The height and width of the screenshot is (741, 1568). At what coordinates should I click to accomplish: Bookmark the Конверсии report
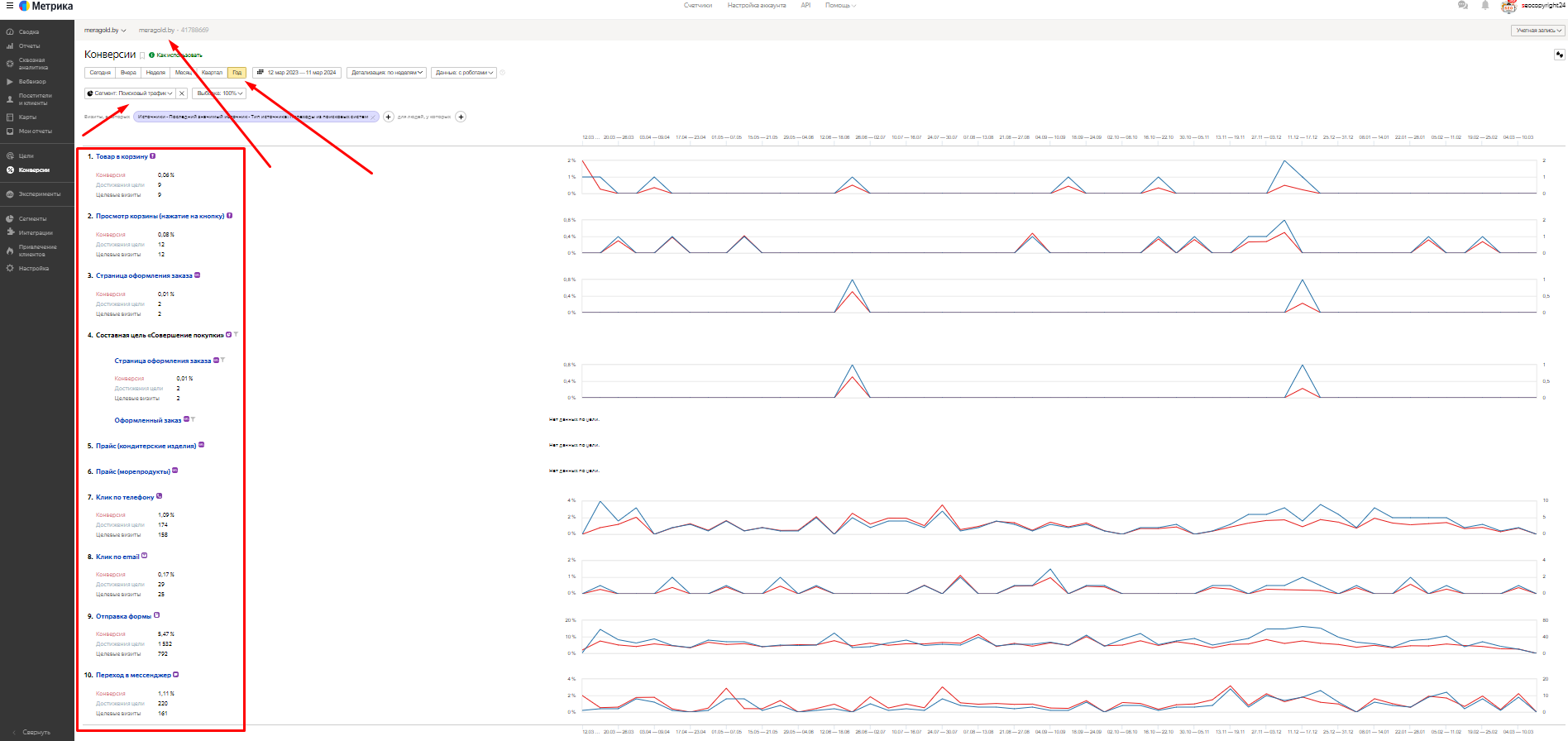coord(142,55)
